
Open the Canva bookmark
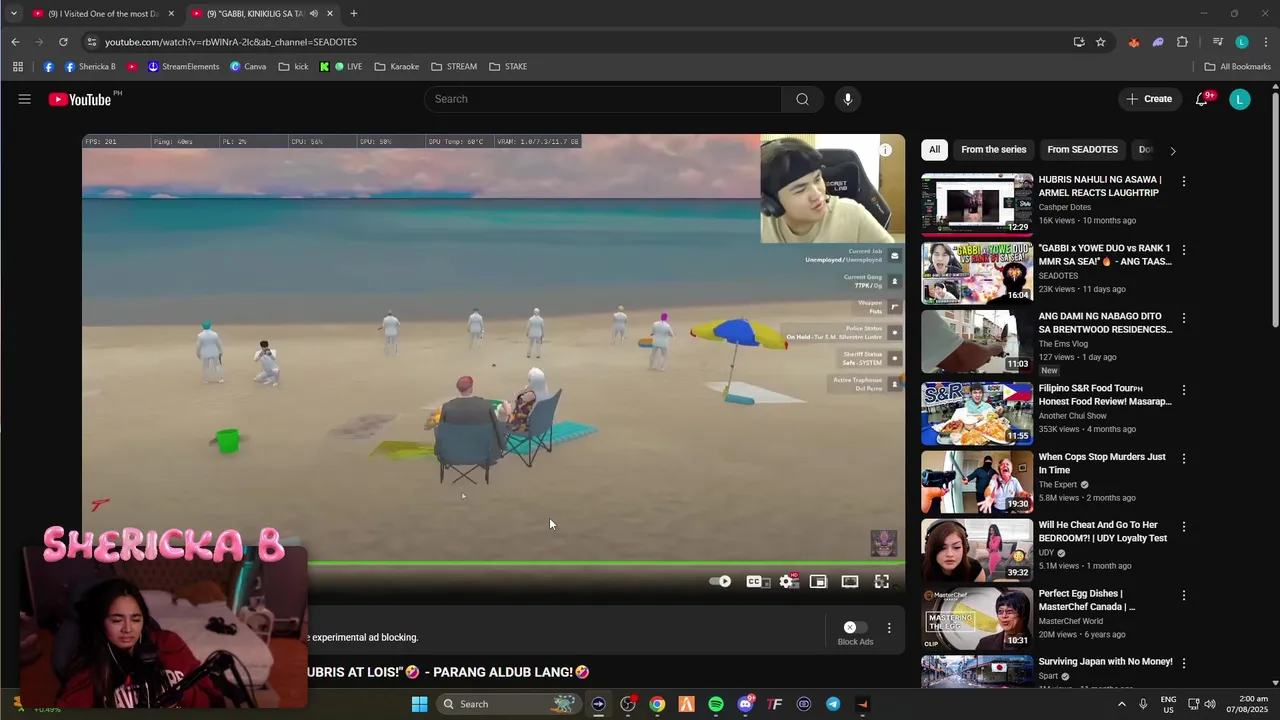[x=248, y=67]
